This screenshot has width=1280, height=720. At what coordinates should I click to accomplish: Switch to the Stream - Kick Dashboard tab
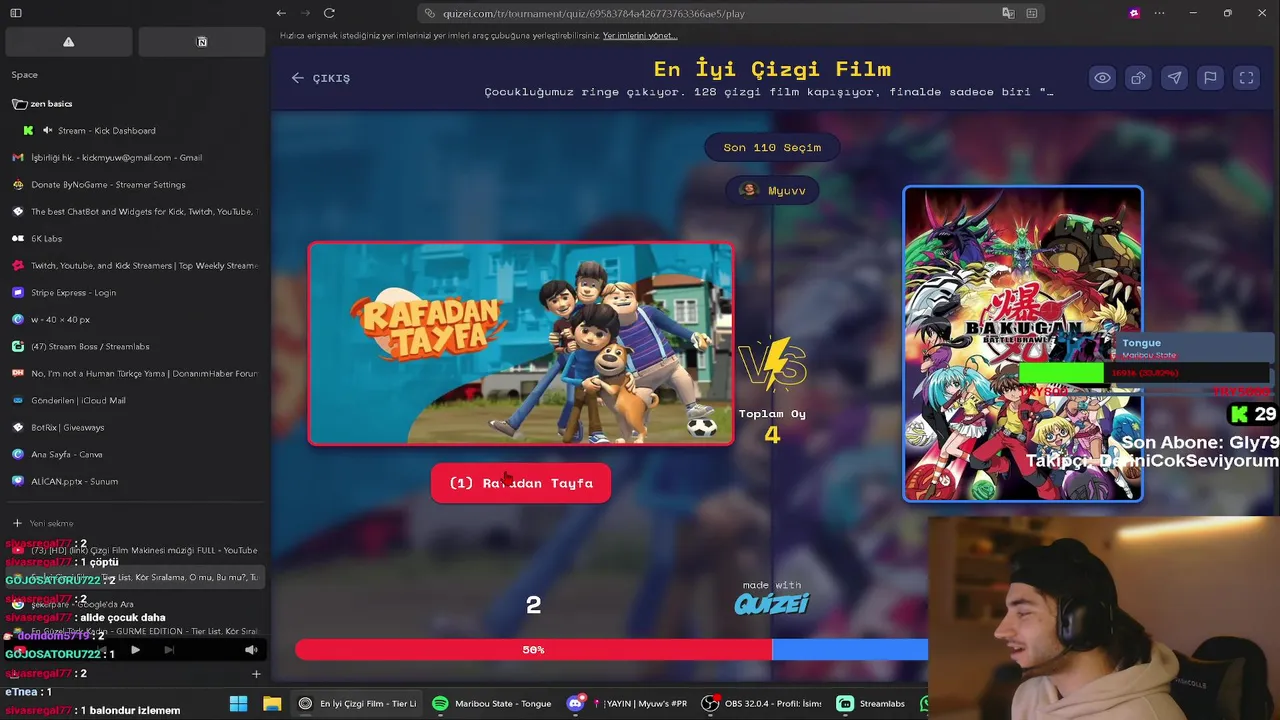[135, 130]
